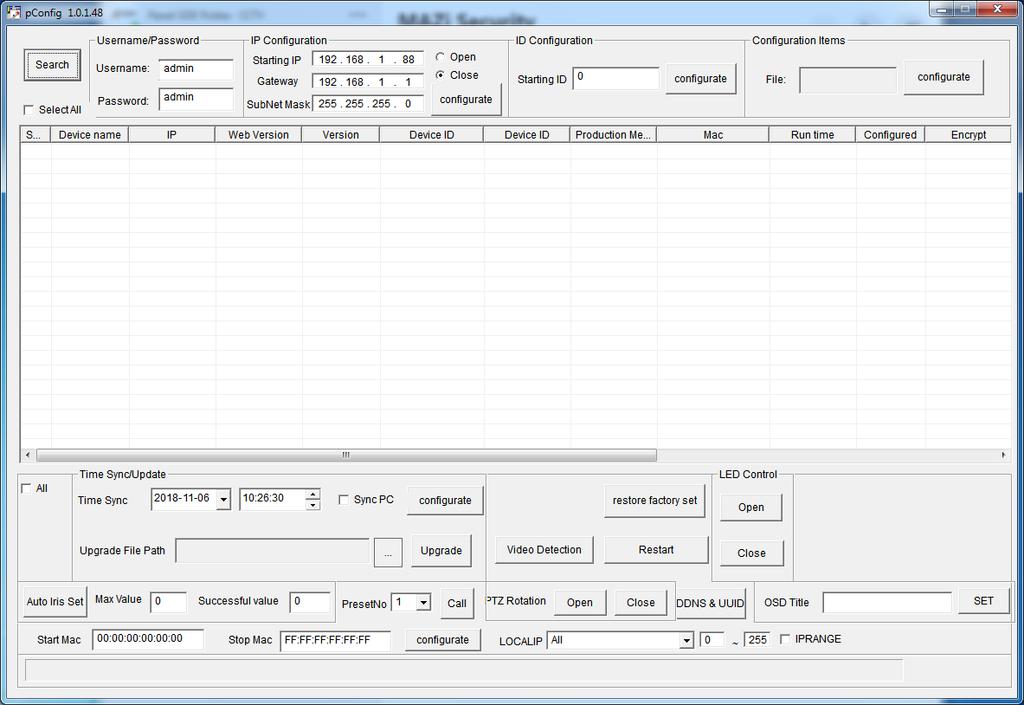The image size is (1024, 705).
Task: Tick the Select All checkbox
Action: click(28, 110)
